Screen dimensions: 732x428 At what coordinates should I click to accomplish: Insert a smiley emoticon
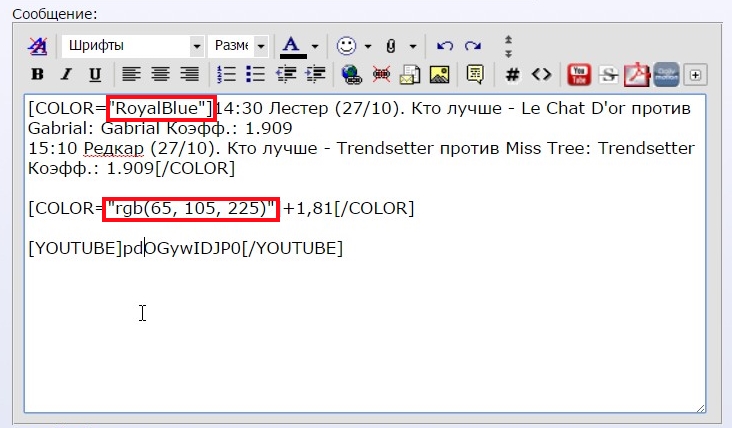pyautogui.click(x=346, y=46)
